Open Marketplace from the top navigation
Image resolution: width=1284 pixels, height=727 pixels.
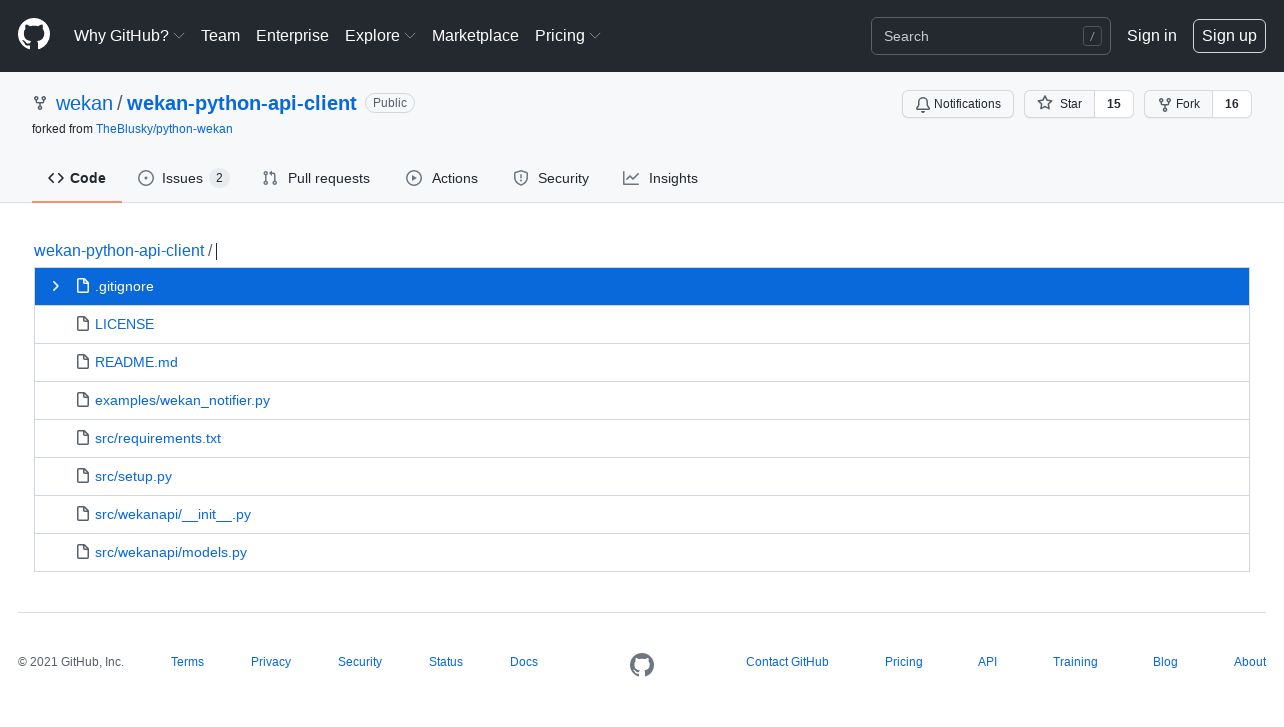pos(475,36)
